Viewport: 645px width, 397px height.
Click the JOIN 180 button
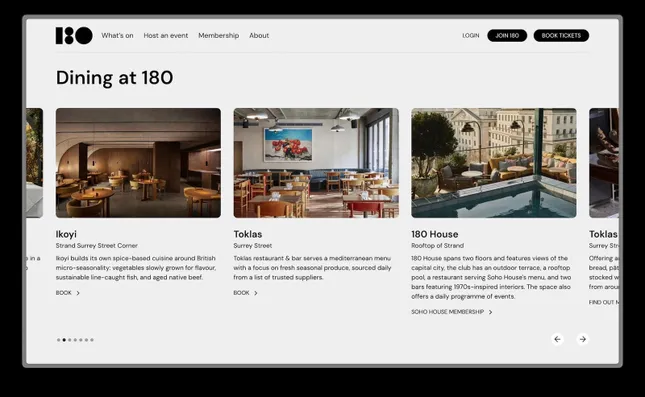click(x=507, y=36)
